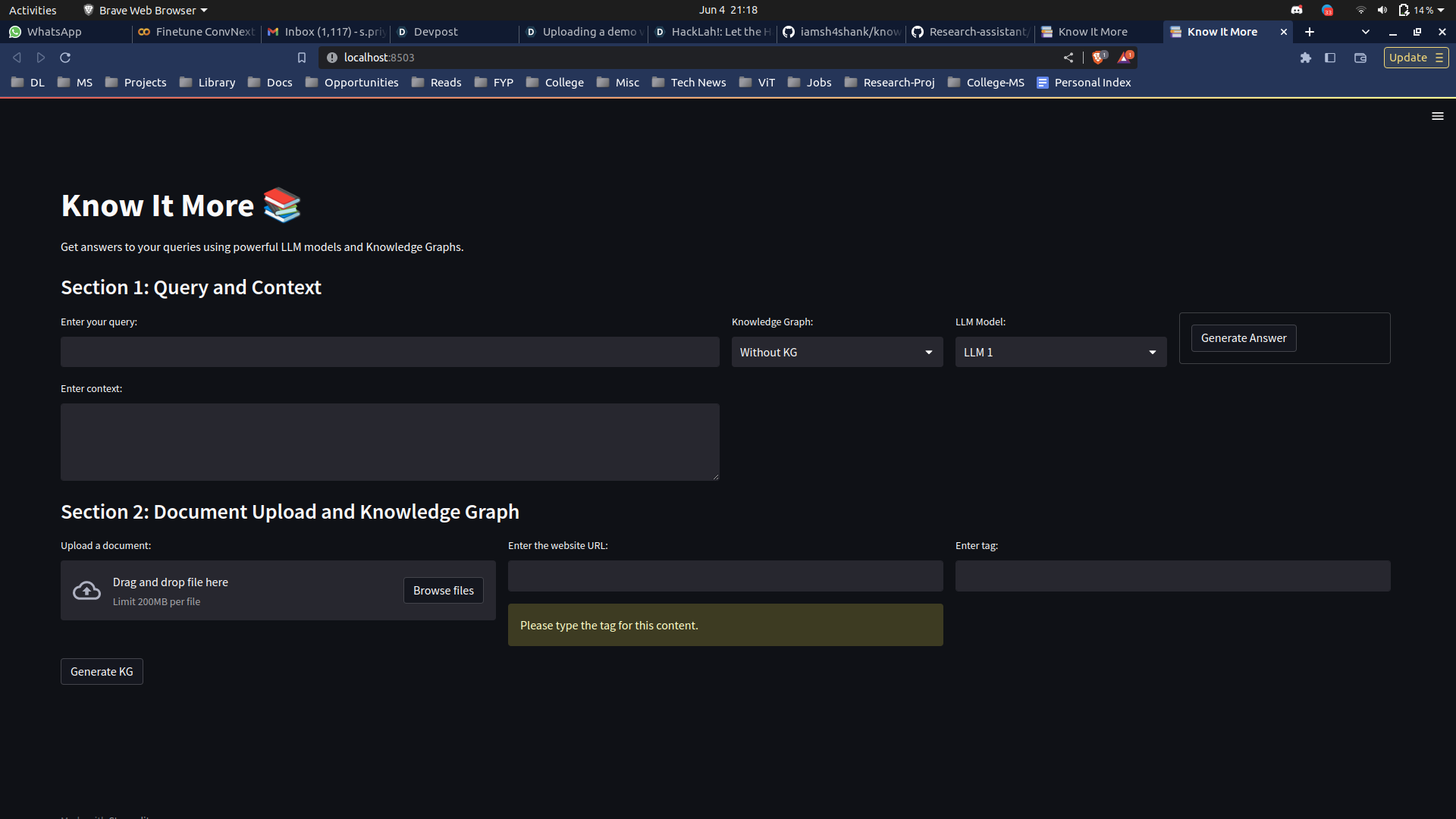1456x819 pixels.
Task: Switch to the WhatsApp tab
Action: pos(54,32)
